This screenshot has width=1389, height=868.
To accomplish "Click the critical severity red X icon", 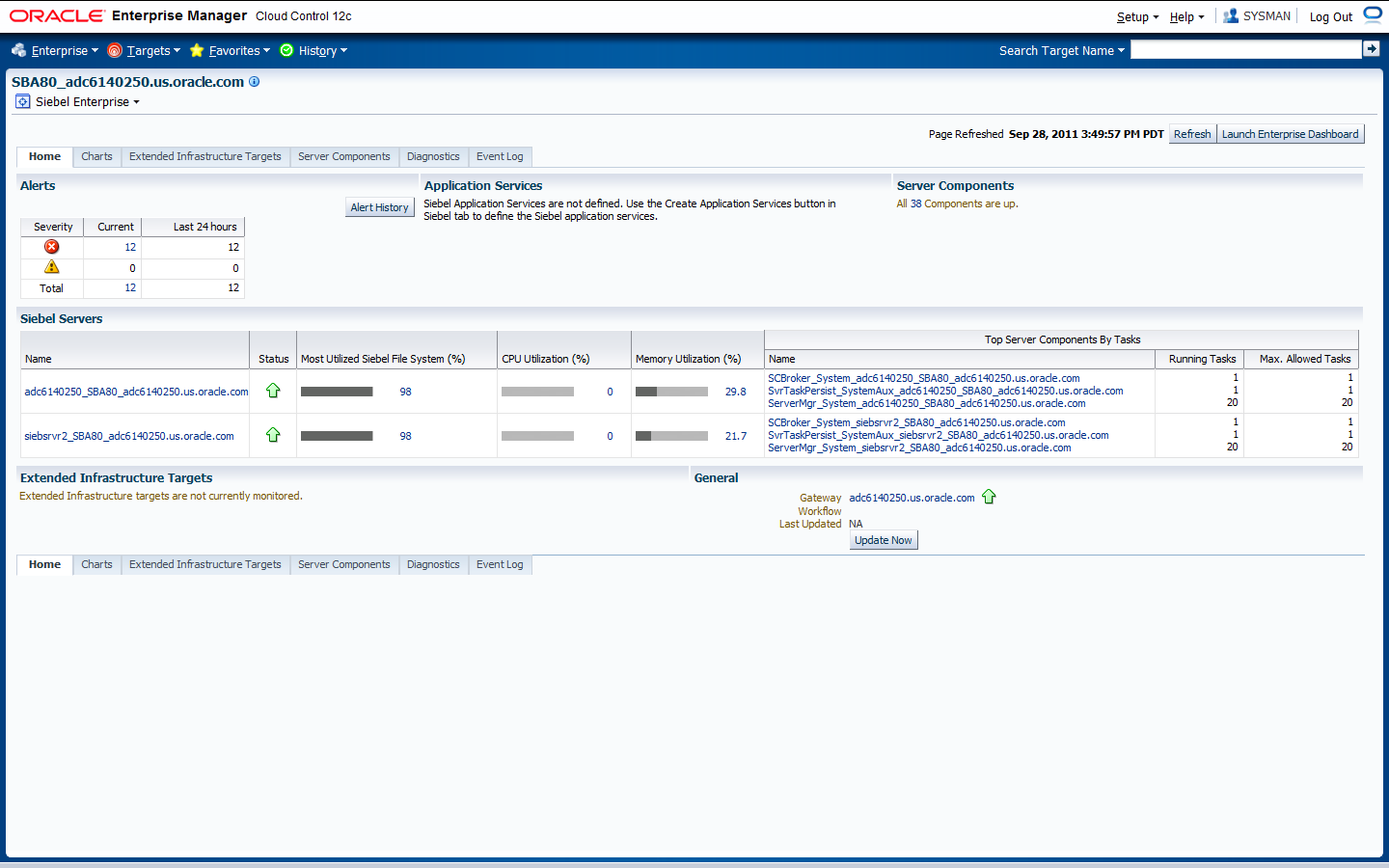I will pyautogui.click(x=52, y=247).
